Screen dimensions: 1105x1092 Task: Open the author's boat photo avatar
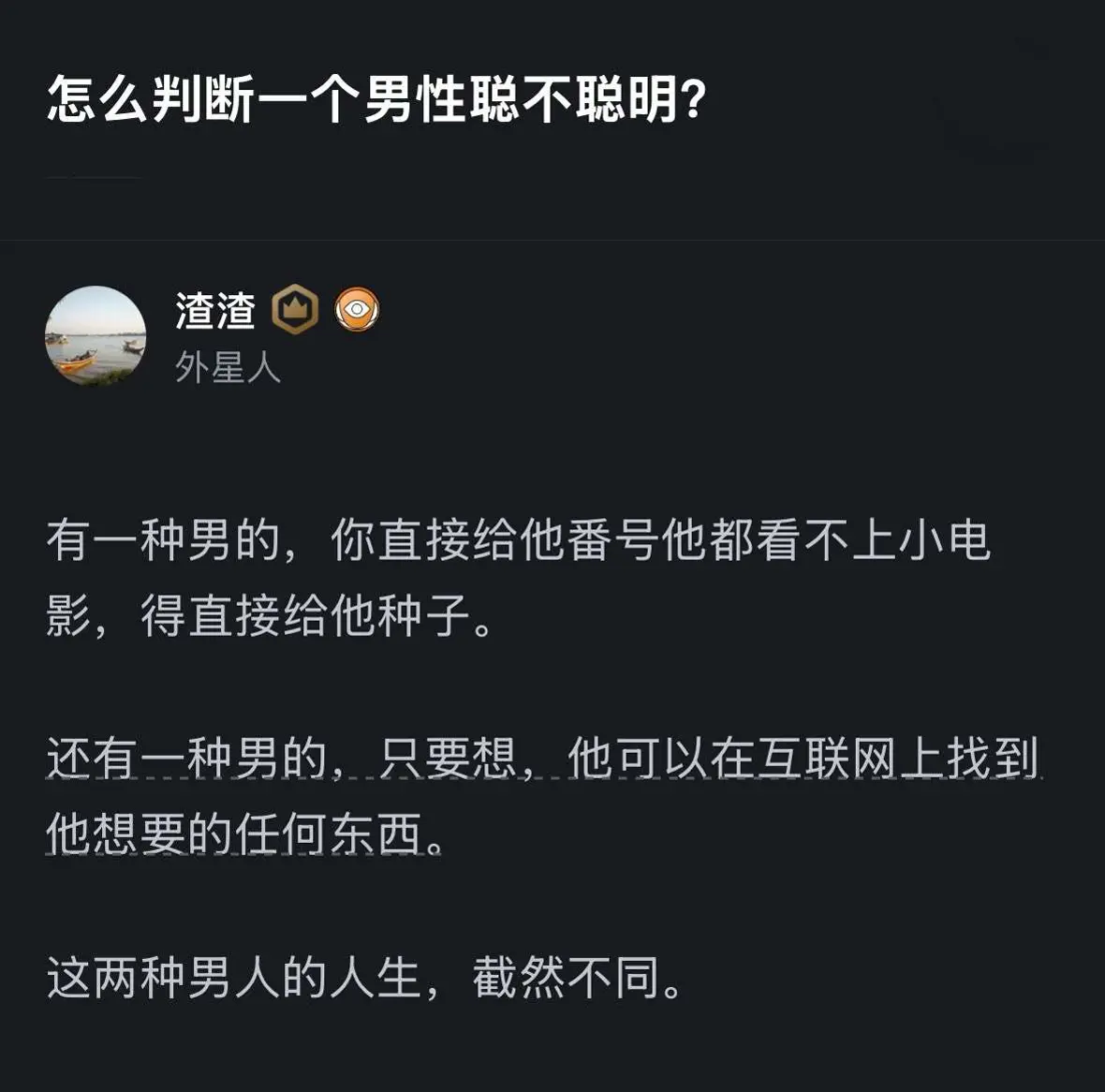96,336
